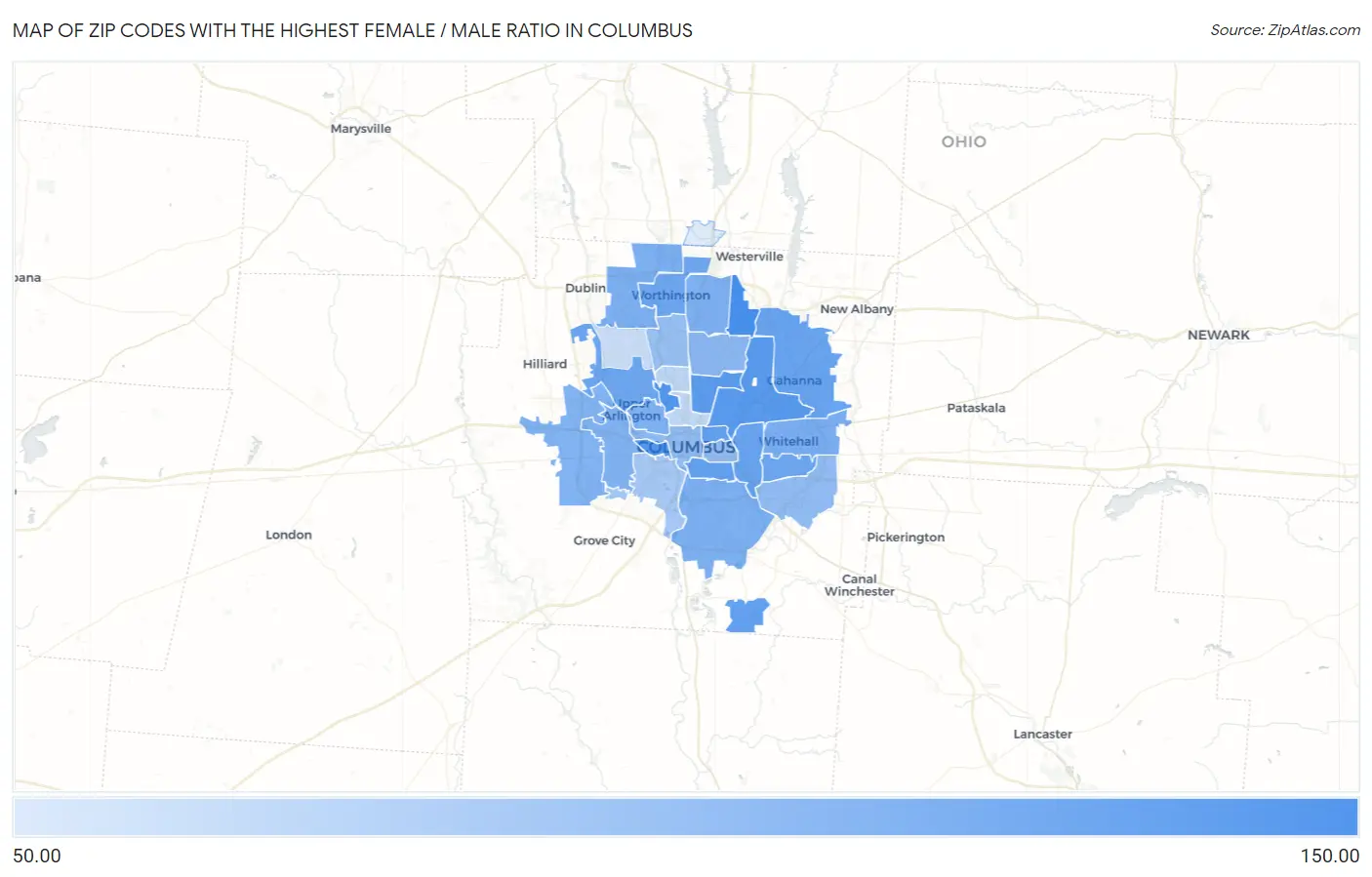
Task: Click the NEWARK city label
Action: tap(1218, 335)
